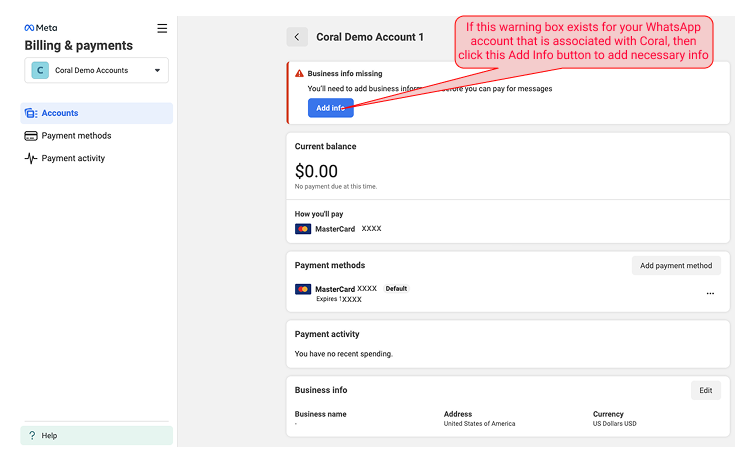749x460 pixels.
Task: Expand the Coral Demo Accounts dropdown
Action: point(96,70)
